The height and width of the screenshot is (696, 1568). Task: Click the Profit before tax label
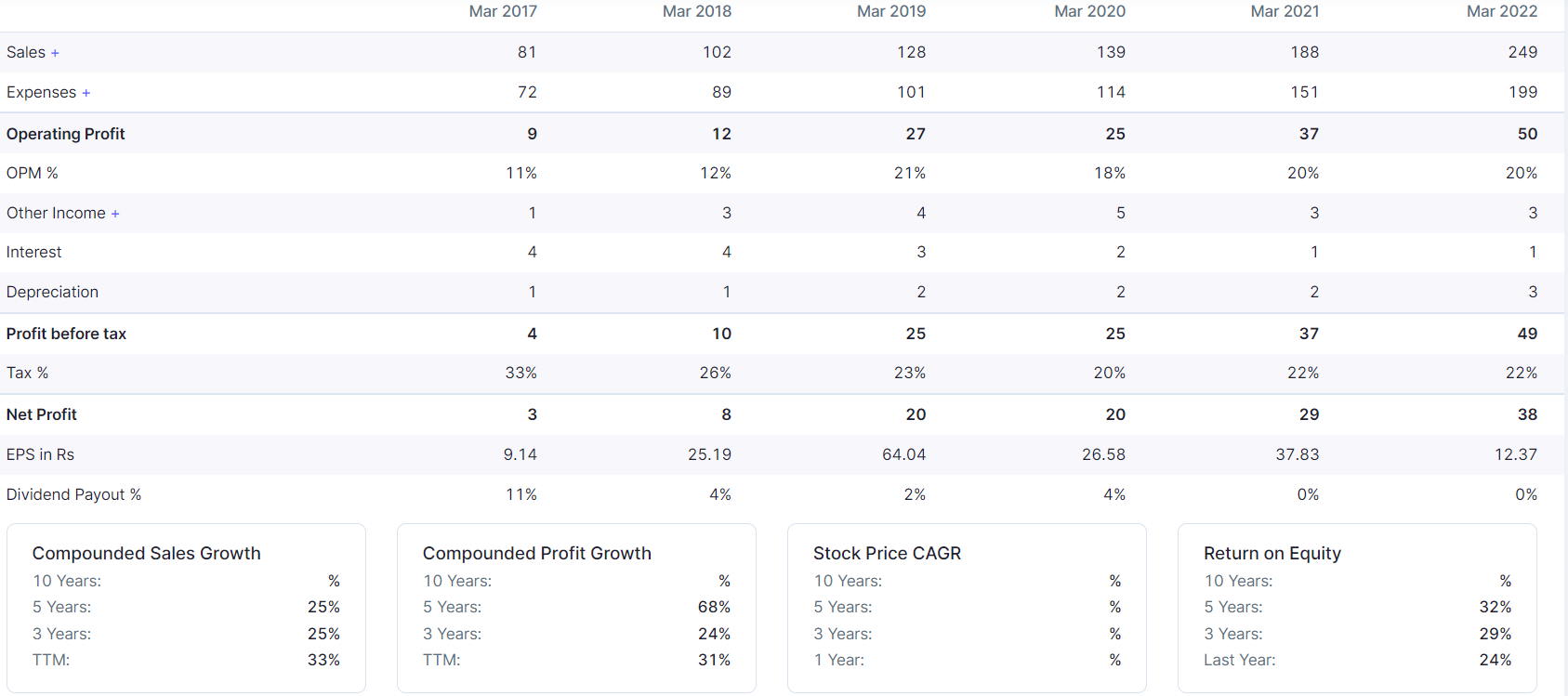66,334
